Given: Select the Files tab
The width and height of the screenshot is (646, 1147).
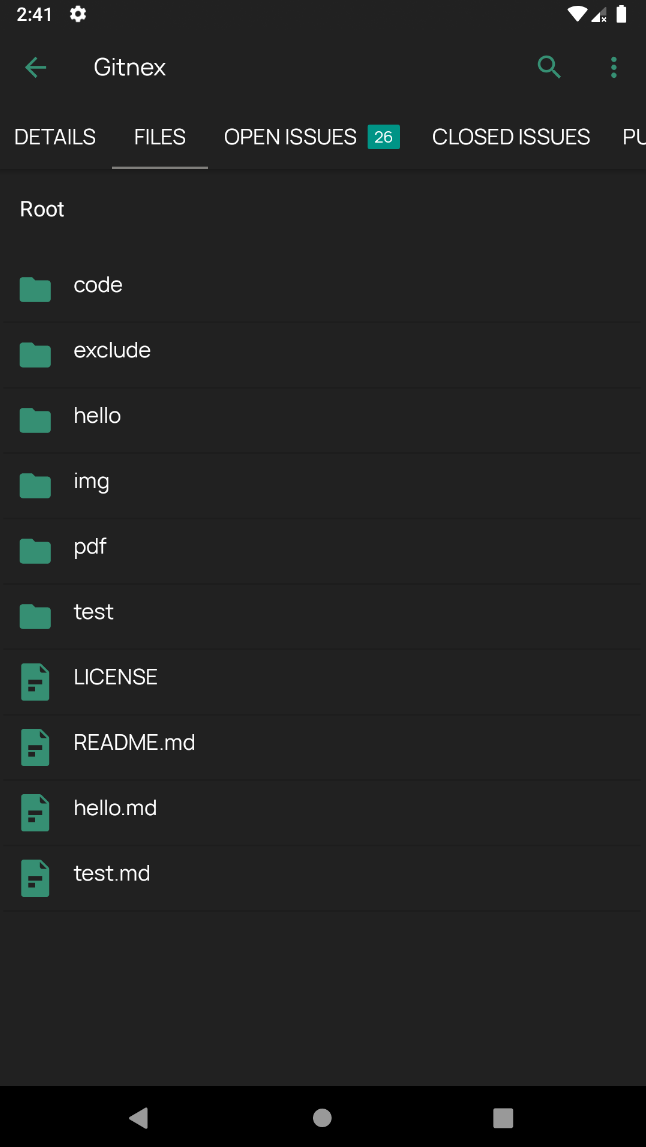Looking at the screenshot, I should (160, 137).
